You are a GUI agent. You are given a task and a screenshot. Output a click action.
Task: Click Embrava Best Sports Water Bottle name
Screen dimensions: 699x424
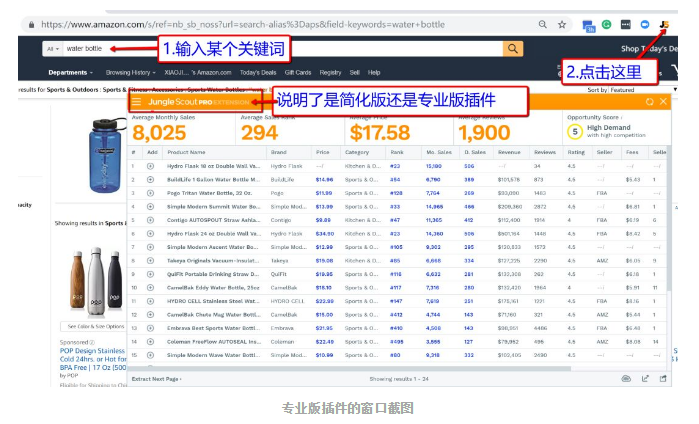click(214, 328)
